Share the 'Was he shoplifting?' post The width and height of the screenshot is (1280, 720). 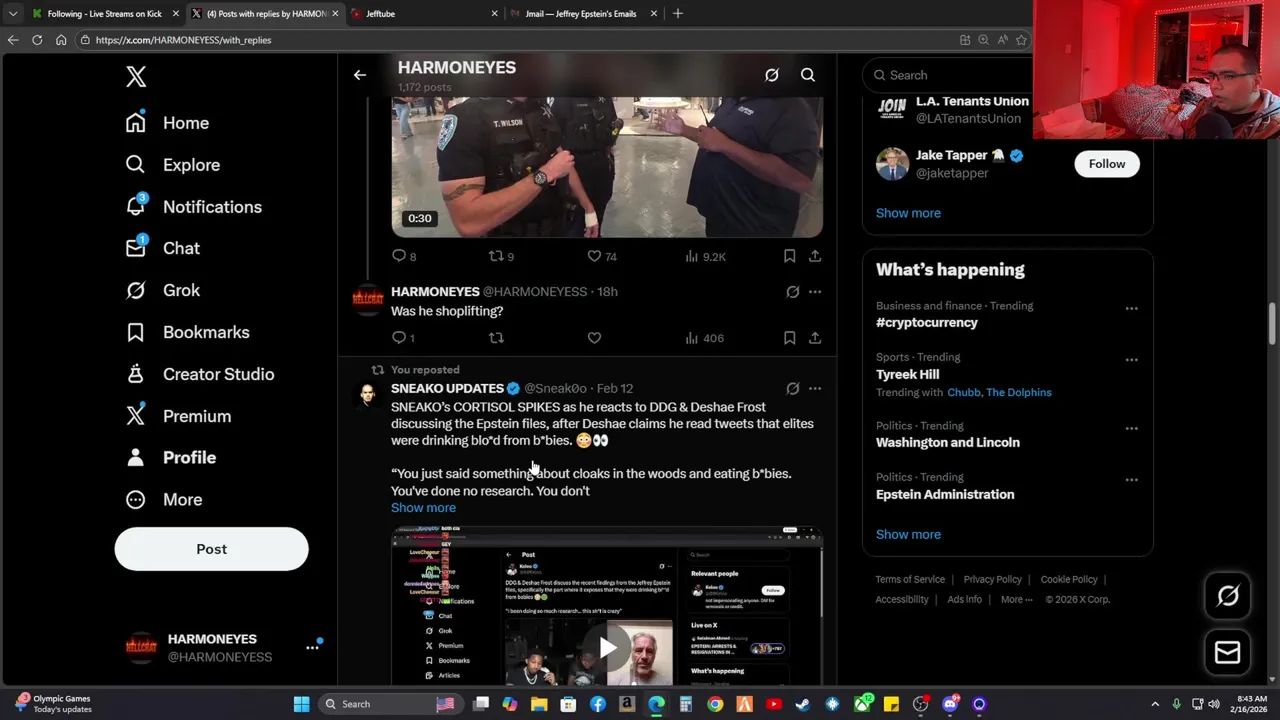click(x=815, y=338)
